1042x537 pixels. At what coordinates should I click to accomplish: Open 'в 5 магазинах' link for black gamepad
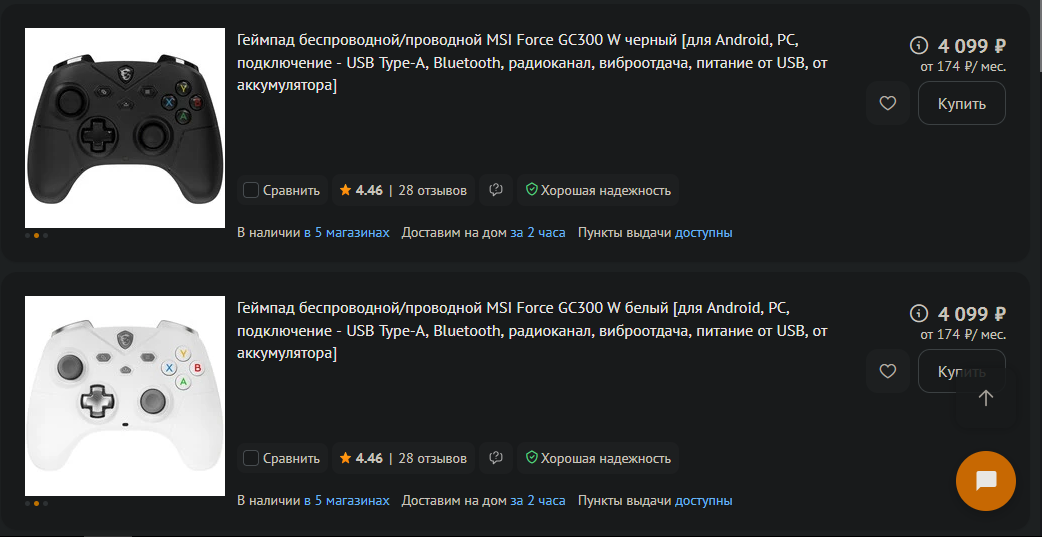[347, 232]
